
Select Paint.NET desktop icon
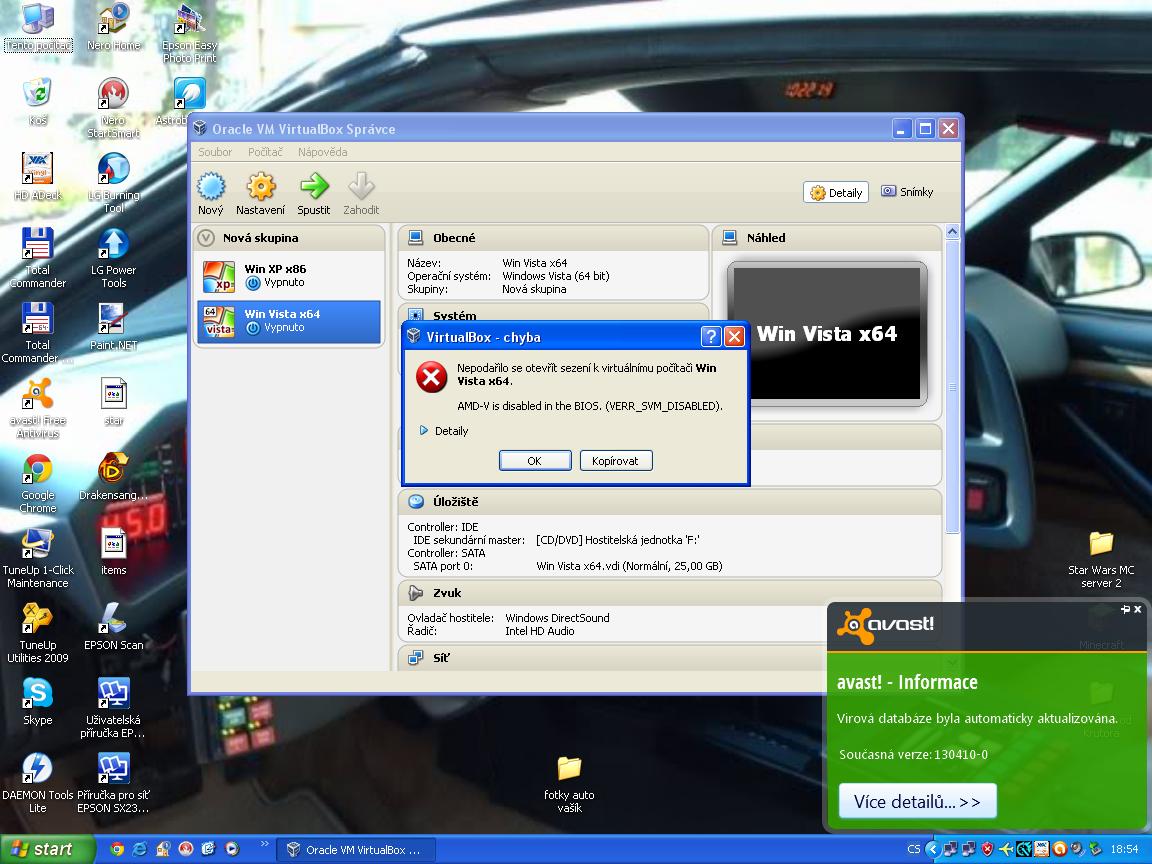click(113, 327)
